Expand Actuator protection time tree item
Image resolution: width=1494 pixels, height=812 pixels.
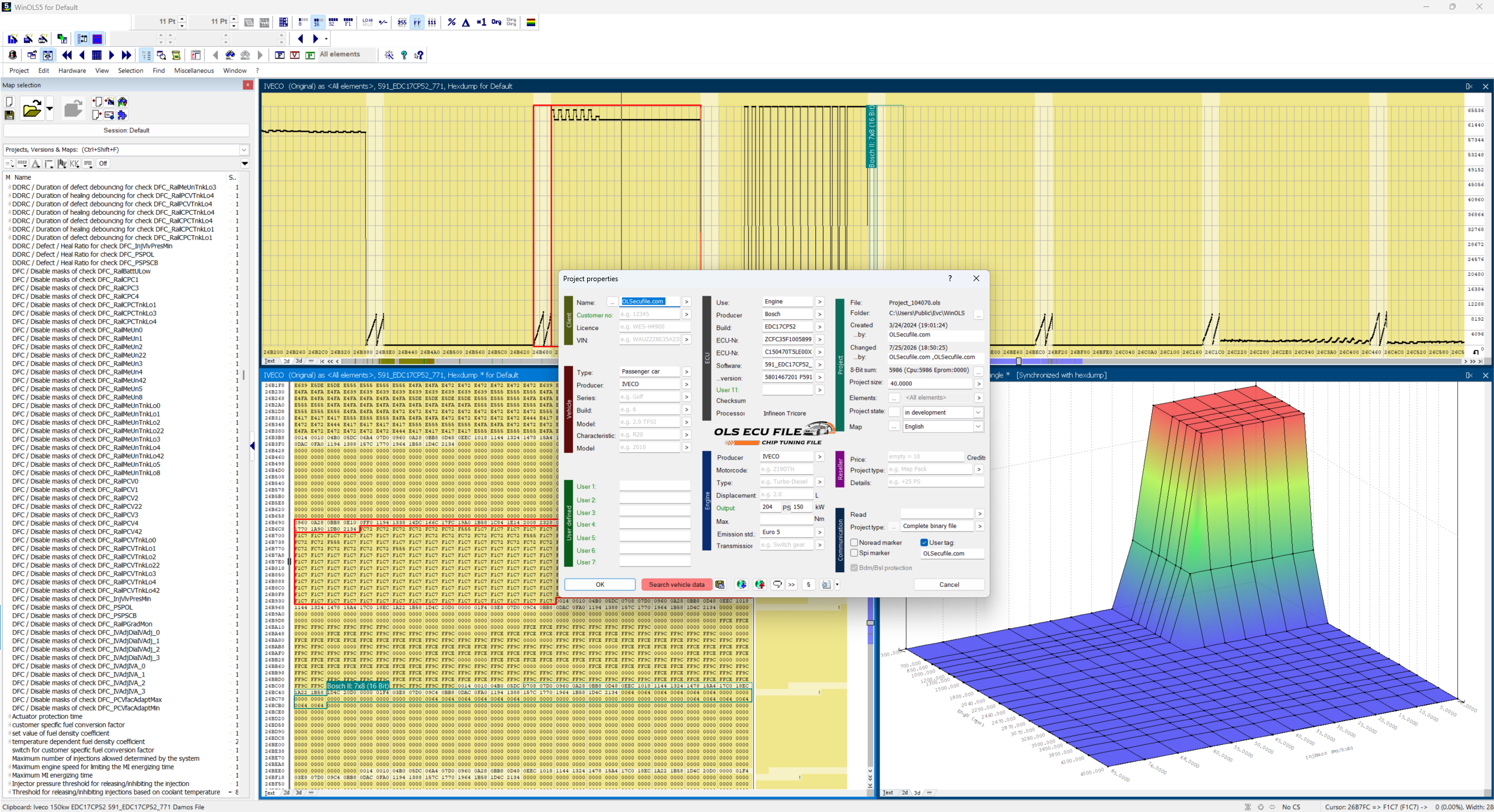9,716
